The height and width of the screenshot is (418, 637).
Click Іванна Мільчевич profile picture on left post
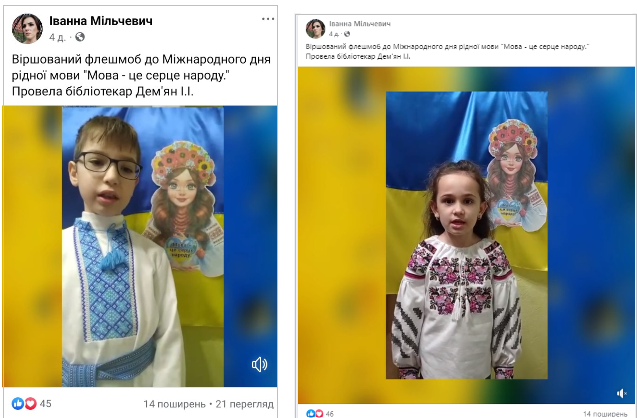[27, 28]
